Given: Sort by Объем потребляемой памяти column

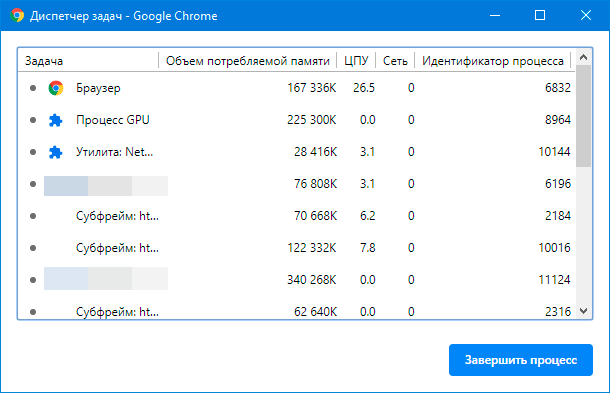Looking at the screenshot, I should pos(247,61).
